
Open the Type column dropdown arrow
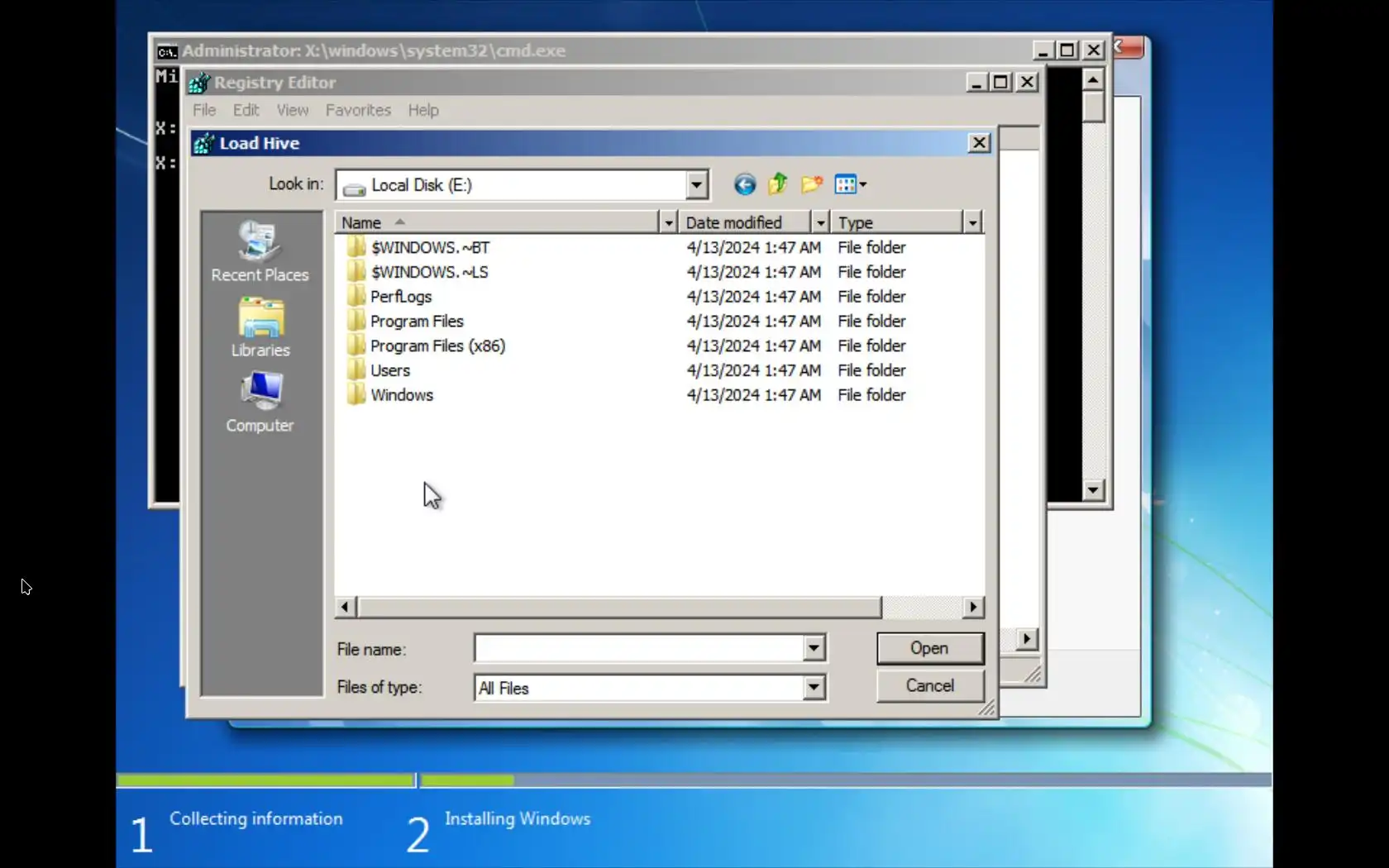pyautogui.click(x=972, y=222)
